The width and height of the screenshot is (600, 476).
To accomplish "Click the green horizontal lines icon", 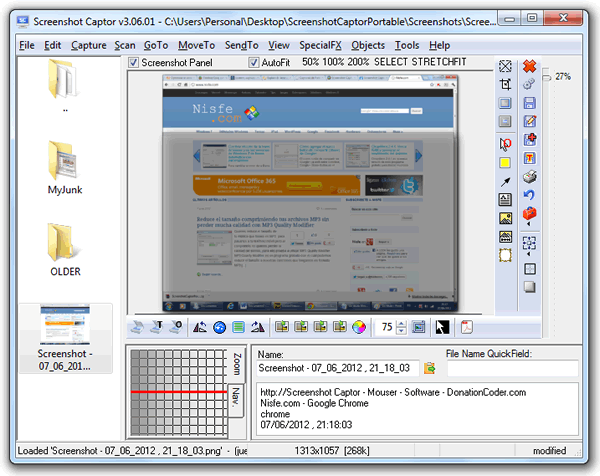I will (x=238, y=328).
